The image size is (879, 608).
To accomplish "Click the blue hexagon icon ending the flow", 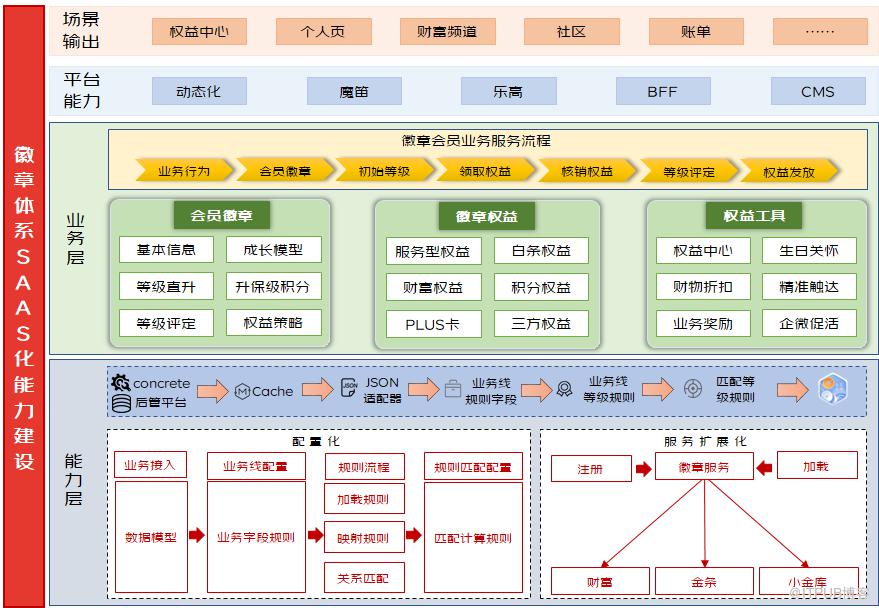I will [832, 389].
